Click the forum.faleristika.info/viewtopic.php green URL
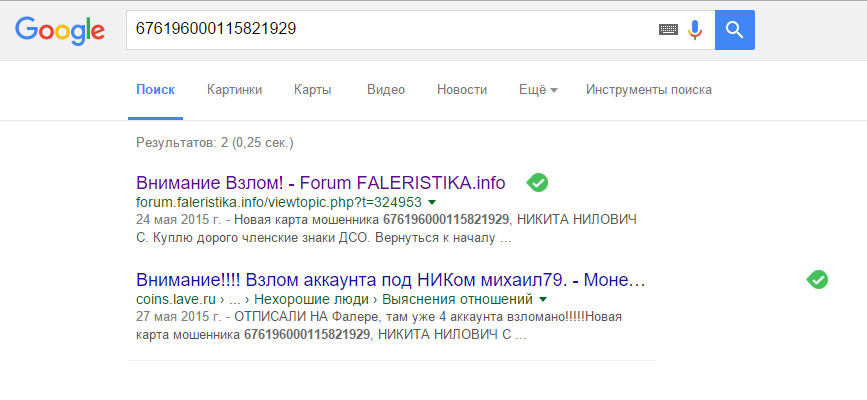This screenshot has width=867, height=400. point(278,202)
